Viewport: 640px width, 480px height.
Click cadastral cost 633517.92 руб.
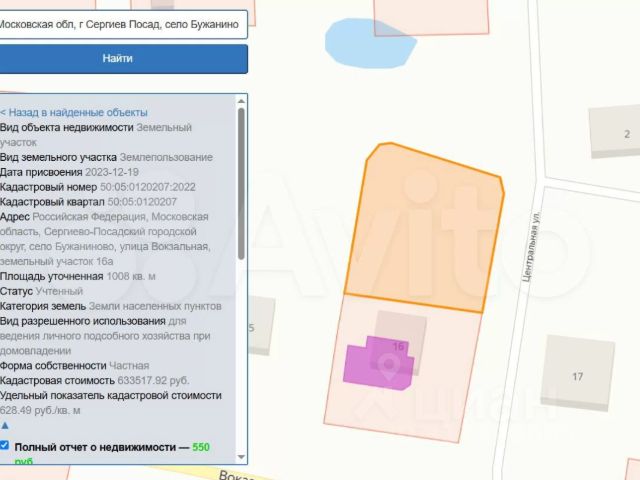[153, 380]
